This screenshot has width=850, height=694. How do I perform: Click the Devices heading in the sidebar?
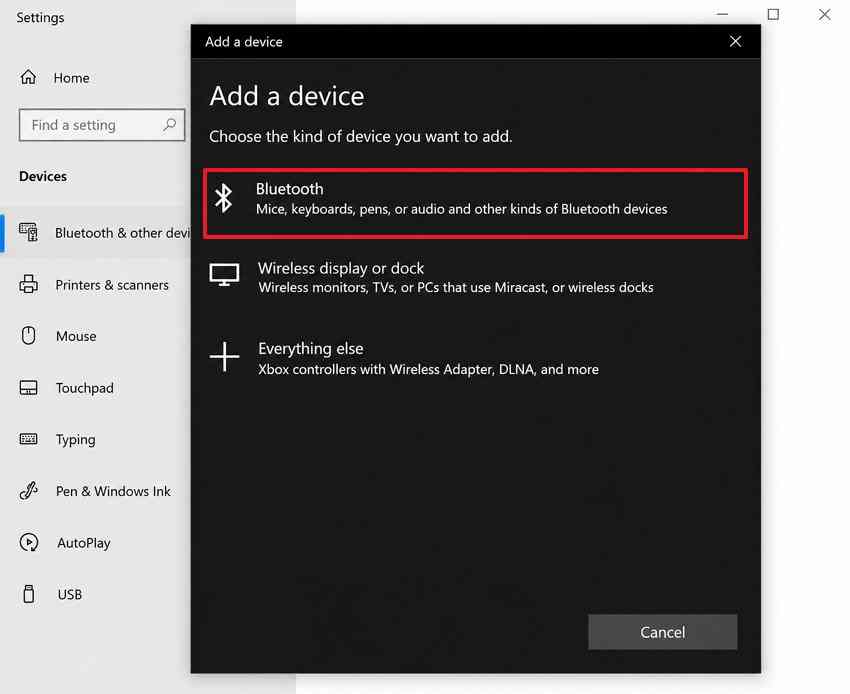pos(43,176)
